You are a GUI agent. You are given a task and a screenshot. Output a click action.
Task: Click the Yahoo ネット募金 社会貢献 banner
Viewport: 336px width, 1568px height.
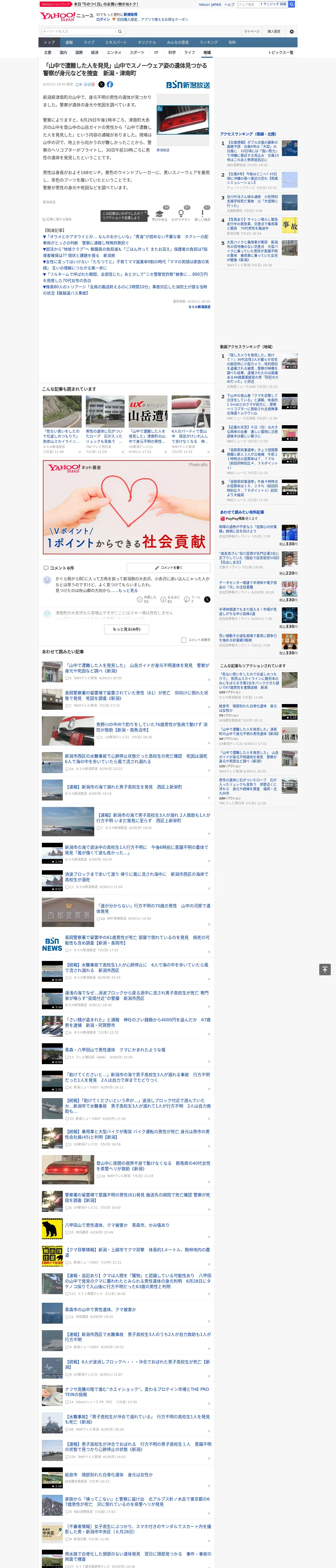tap(127, 506)
